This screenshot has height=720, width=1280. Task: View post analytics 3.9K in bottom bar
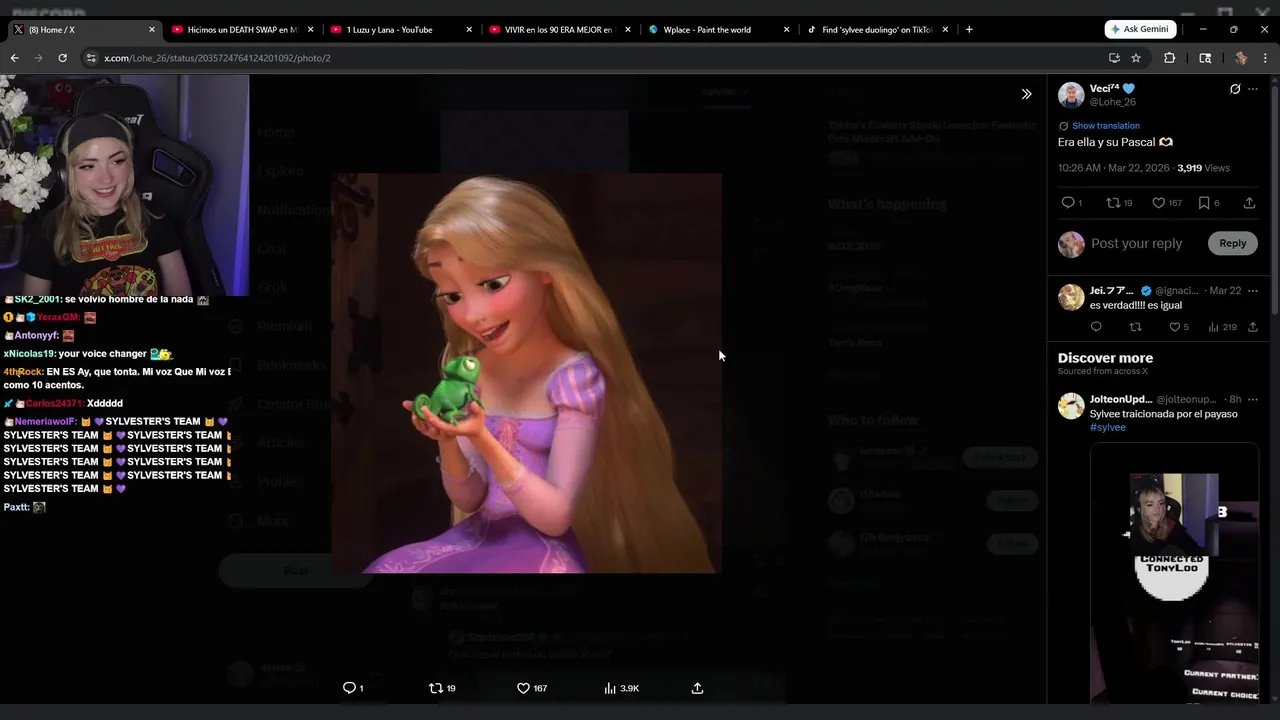click(621, 688)
